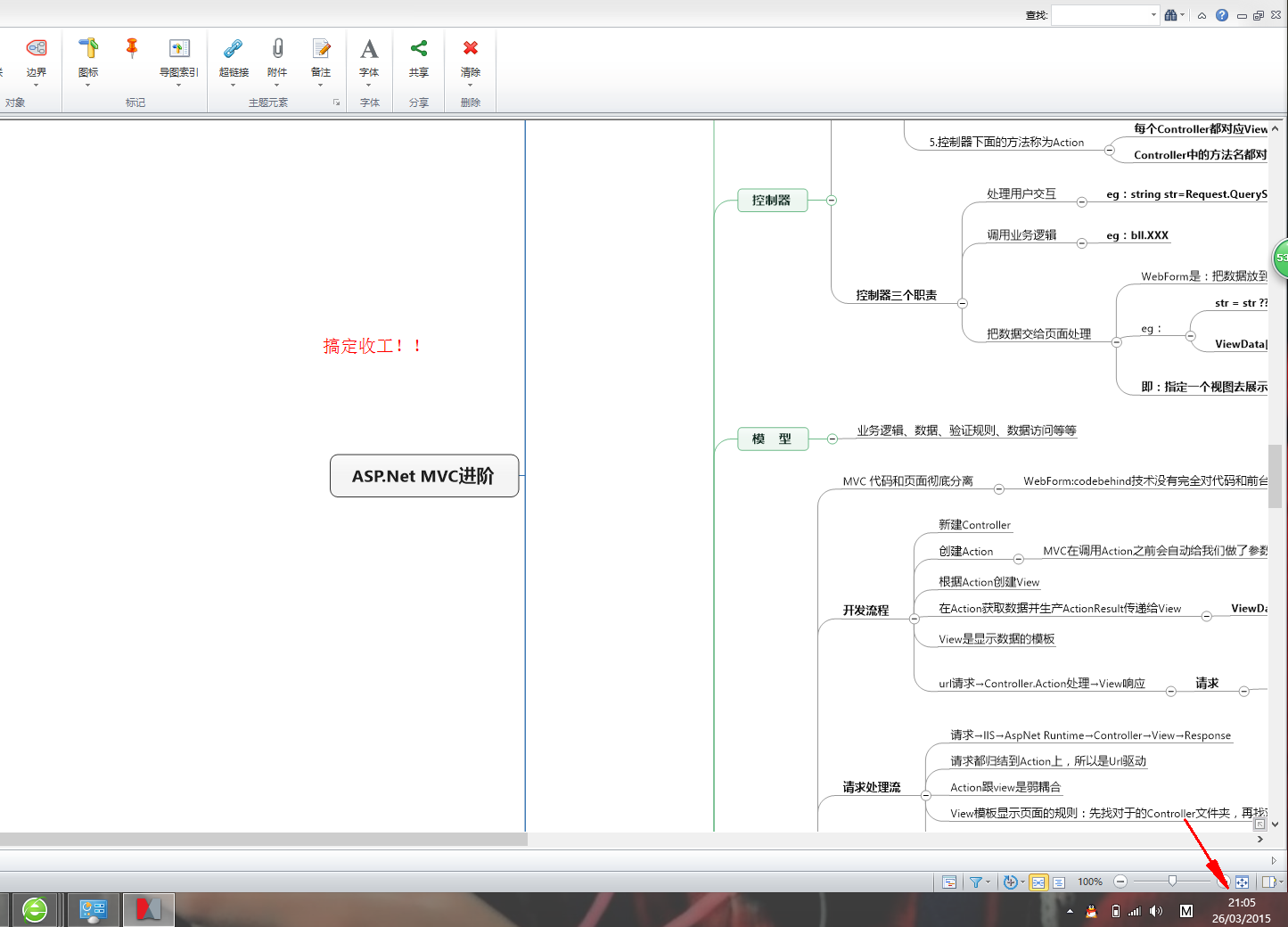Open help via the blue question mark
Viewport: 1288px width, 927px height.
[x=1222, y=15]
